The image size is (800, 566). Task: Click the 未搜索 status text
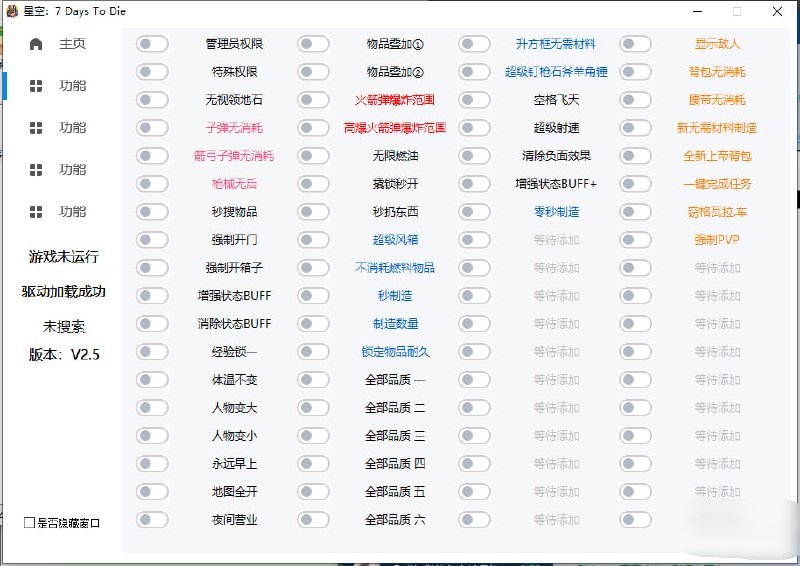pyautogui.click(x=64, y=327)
